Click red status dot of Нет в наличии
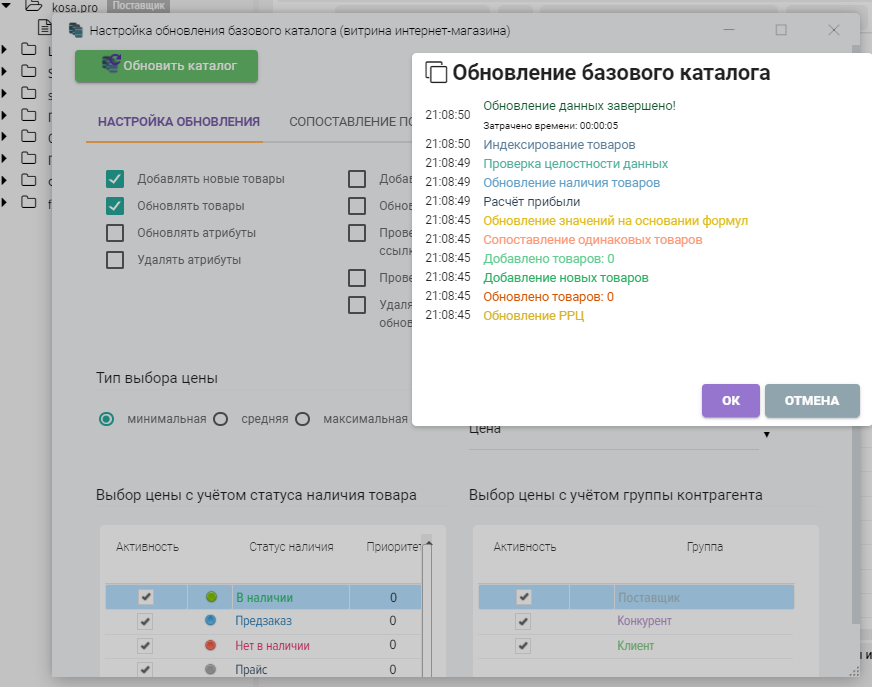The height and width of the screenshot is (687, 872). tap(211, 645)
